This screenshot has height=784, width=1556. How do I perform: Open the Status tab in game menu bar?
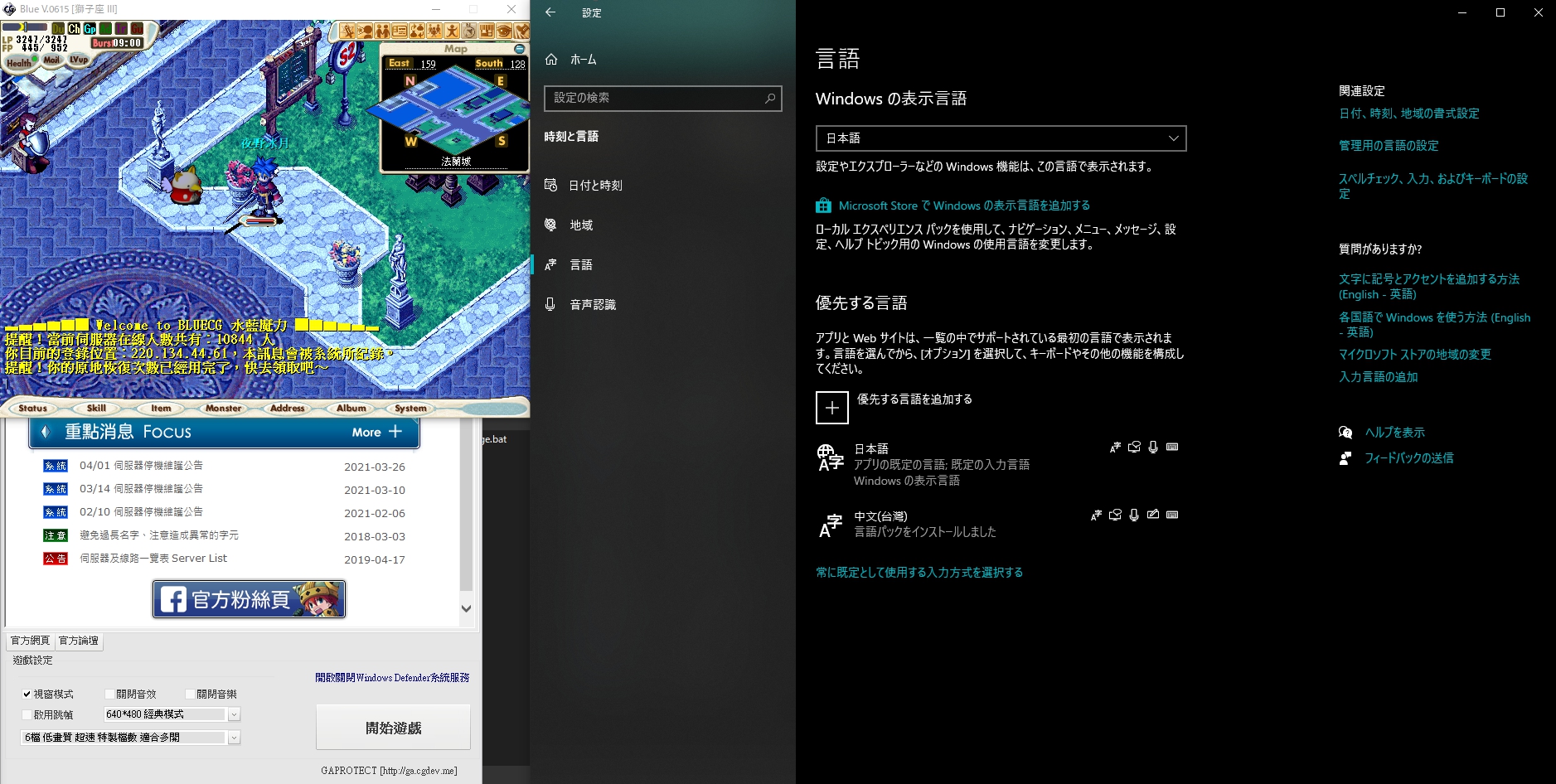[x=33, y=408]
